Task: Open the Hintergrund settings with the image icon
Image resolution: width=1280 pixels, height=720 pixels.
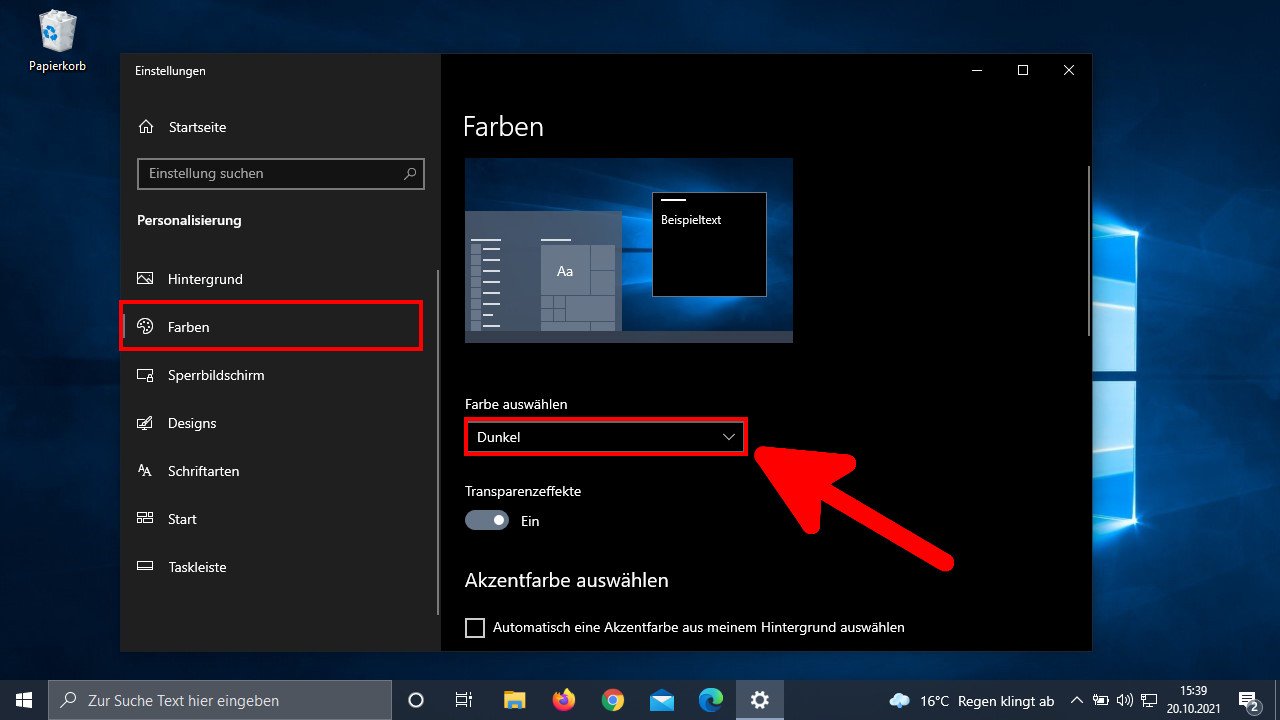Action: click(x=146, y=279)
